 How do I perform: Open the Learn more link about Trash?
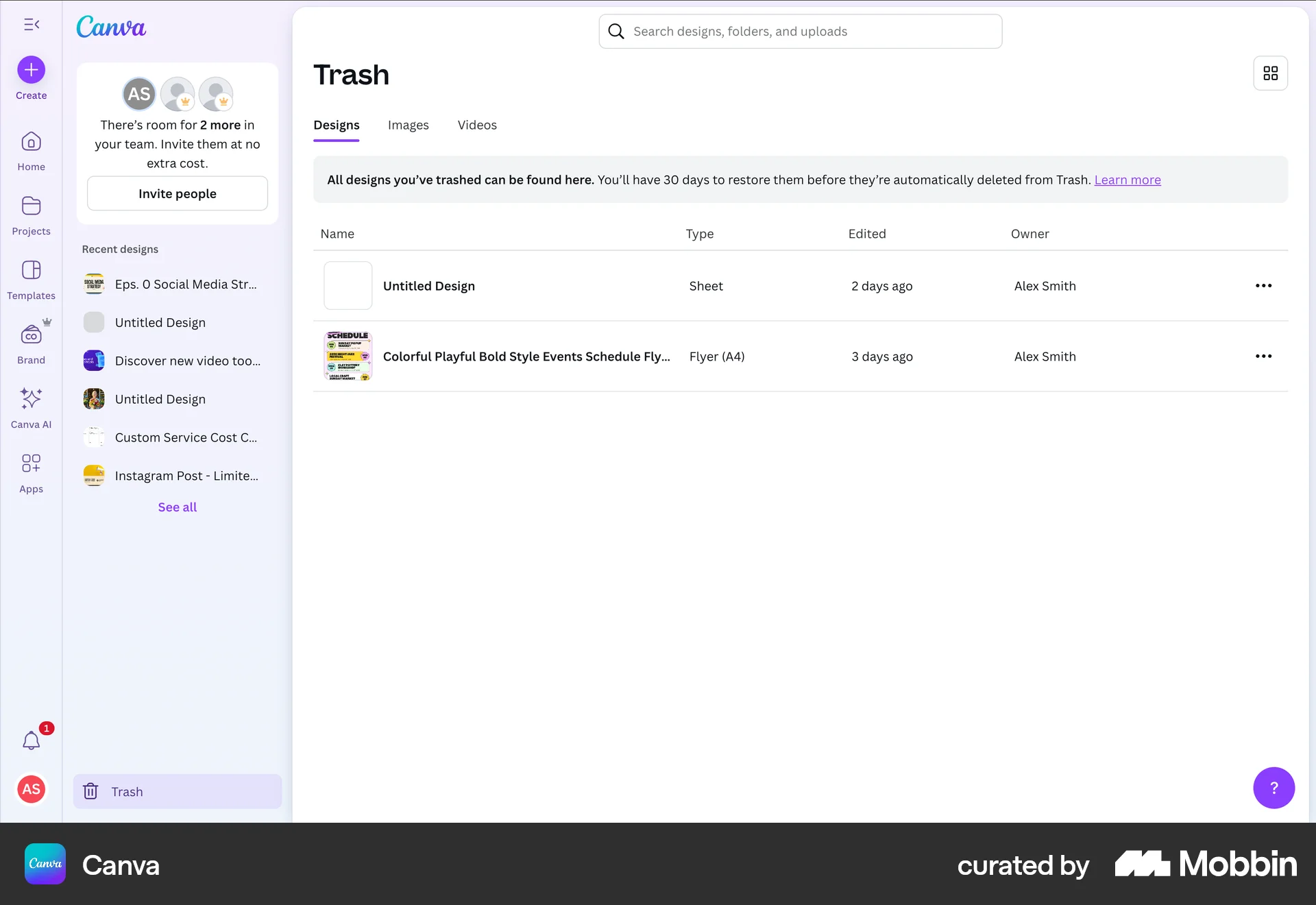pyautogui.click(x=1128, y=180)
